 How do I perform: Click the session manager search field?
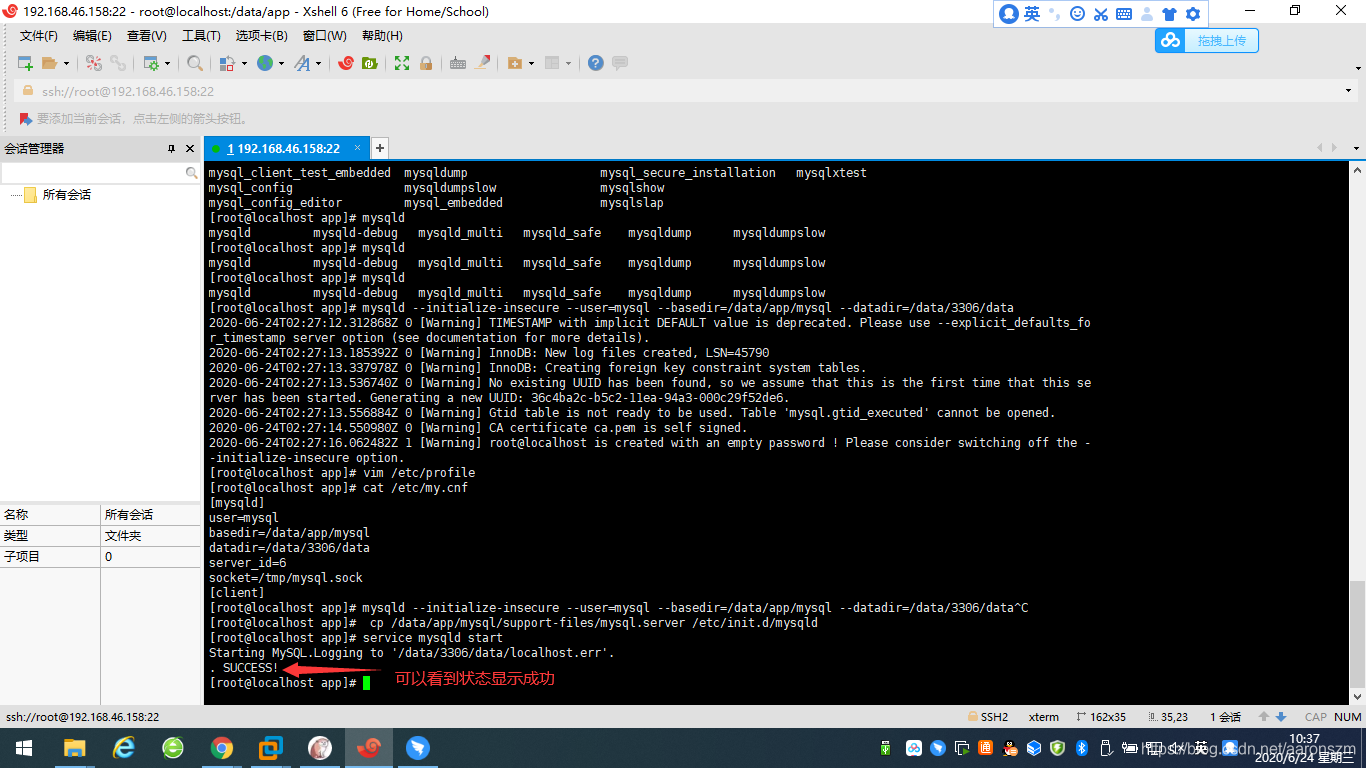(94, 173)
